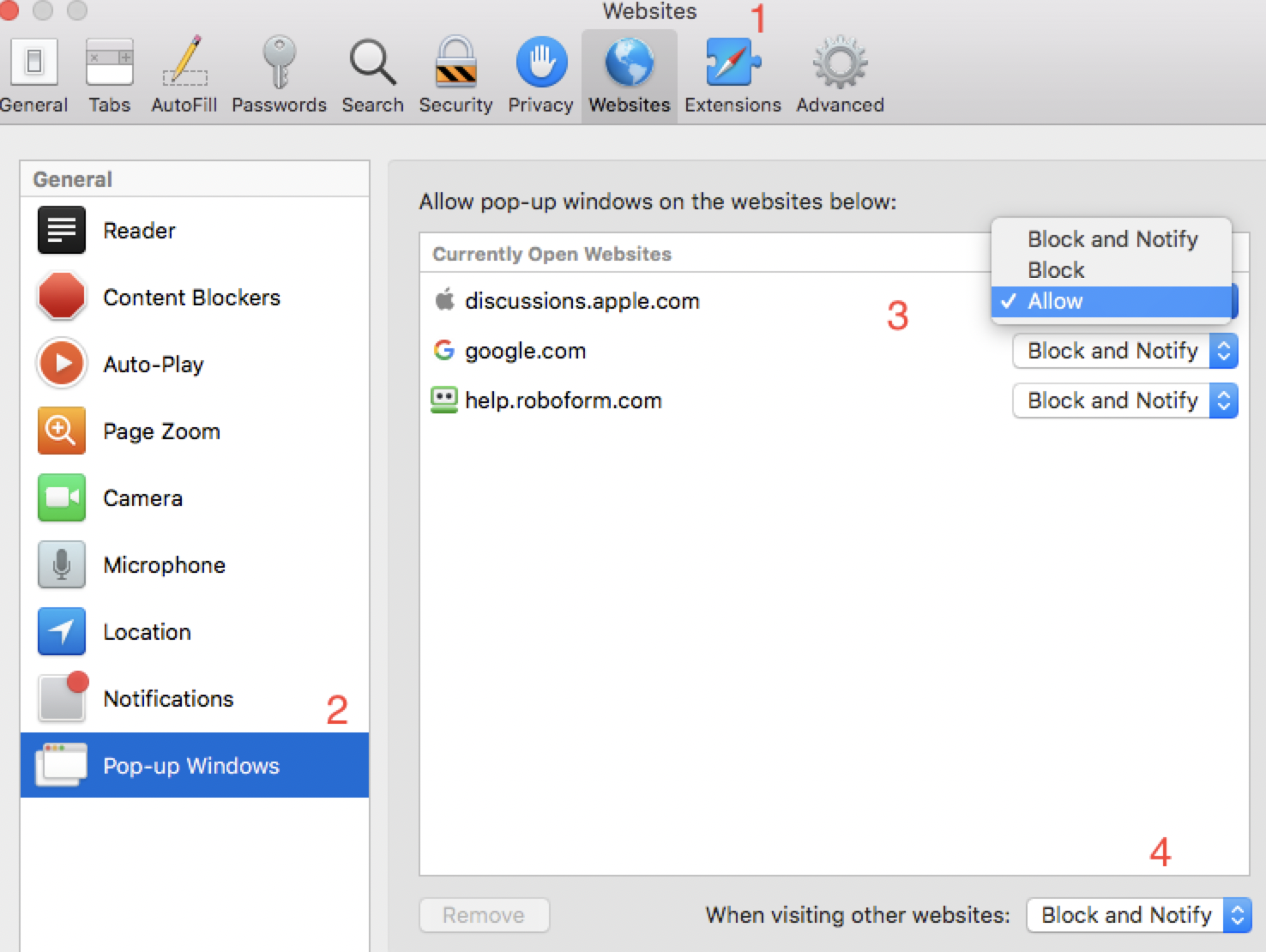The image size is (1266, 952).
Task: Click the Location arrow icon
Action: (x=62, y=631)
